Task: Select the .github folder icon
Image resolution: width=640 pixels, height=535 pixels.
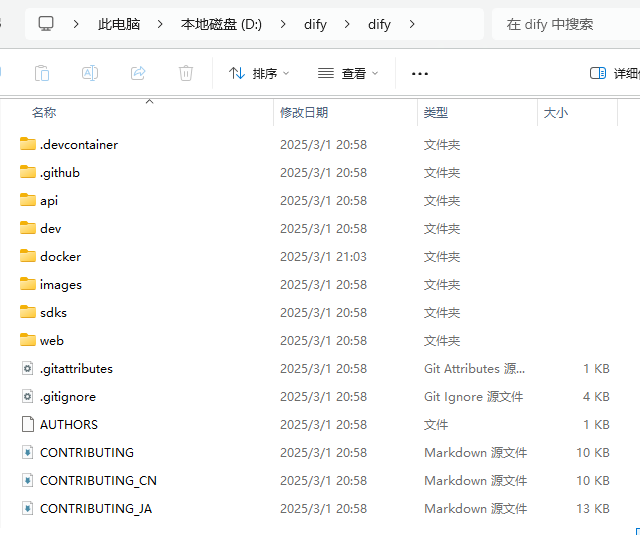Action: tap(27, 172)
